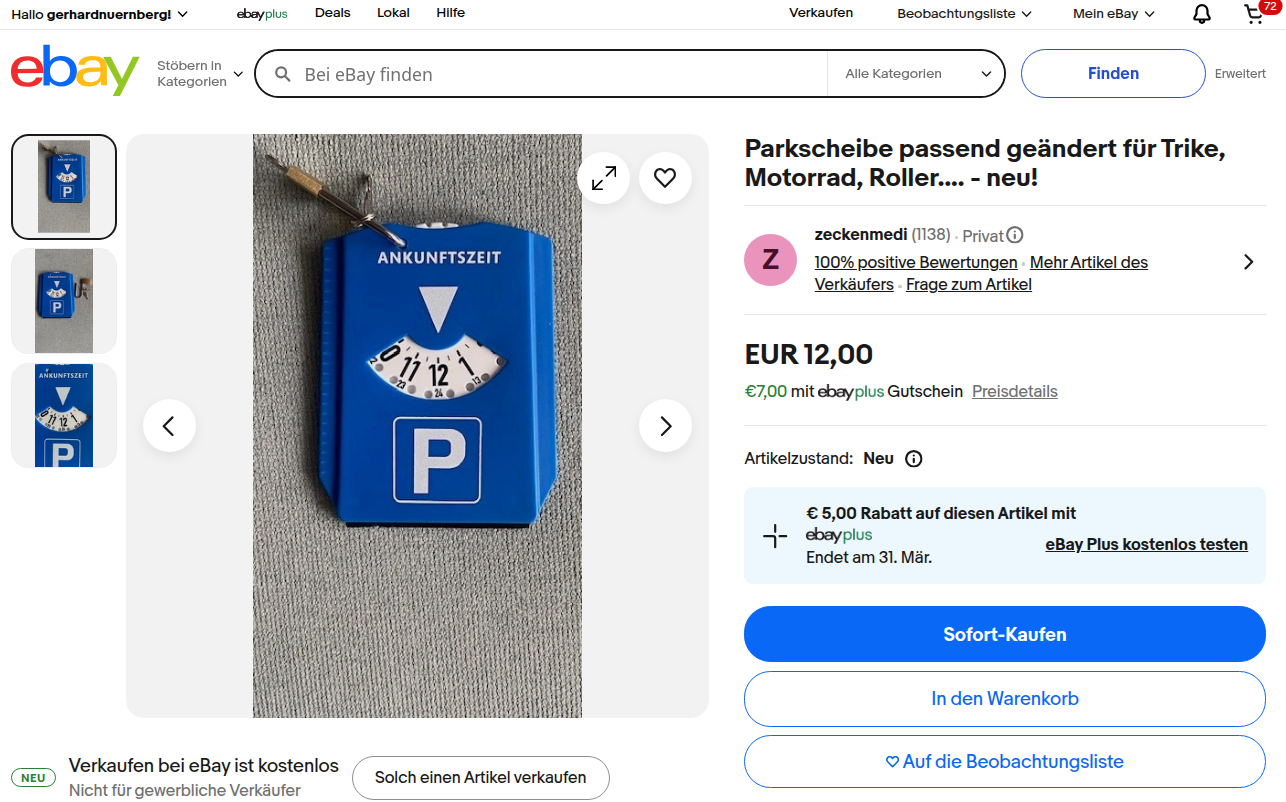Click the info icon beside Privat
1286x802 pixels.
coord(1015,236)
